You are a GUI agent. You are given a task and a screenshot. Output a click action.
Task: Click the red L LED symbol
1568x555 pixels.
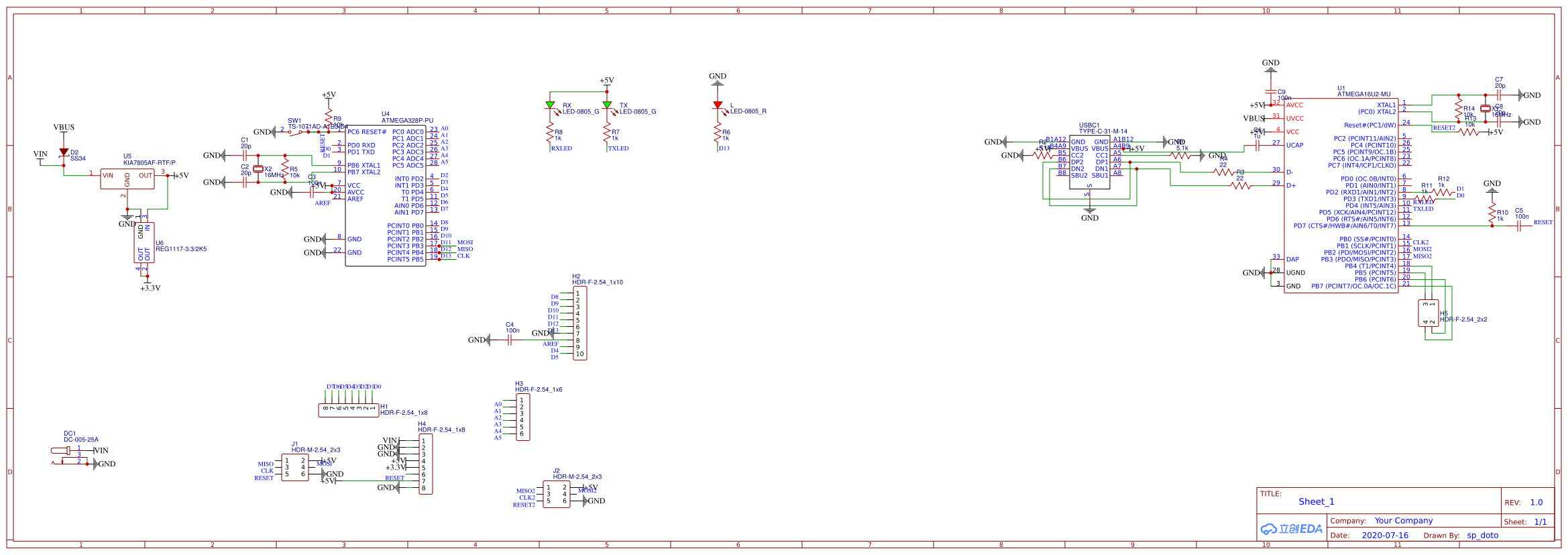coord(718,105)
